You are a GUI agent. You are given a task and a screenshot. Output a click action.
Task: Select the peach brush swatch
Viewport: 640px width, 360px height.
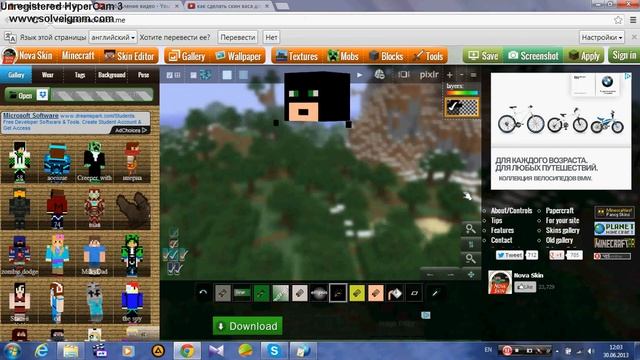(x=376, y=293)
